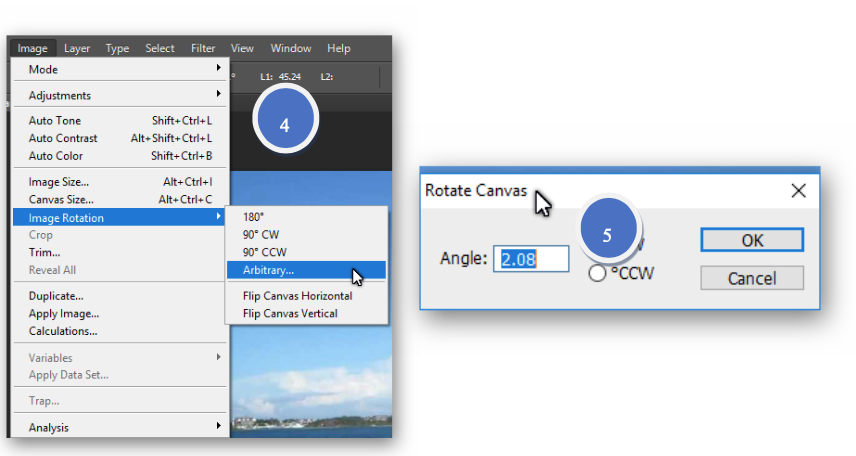The image size is (856, 456).
Task: Expand the Analysis submenu arrow
Action: click(x=218, y=427)
